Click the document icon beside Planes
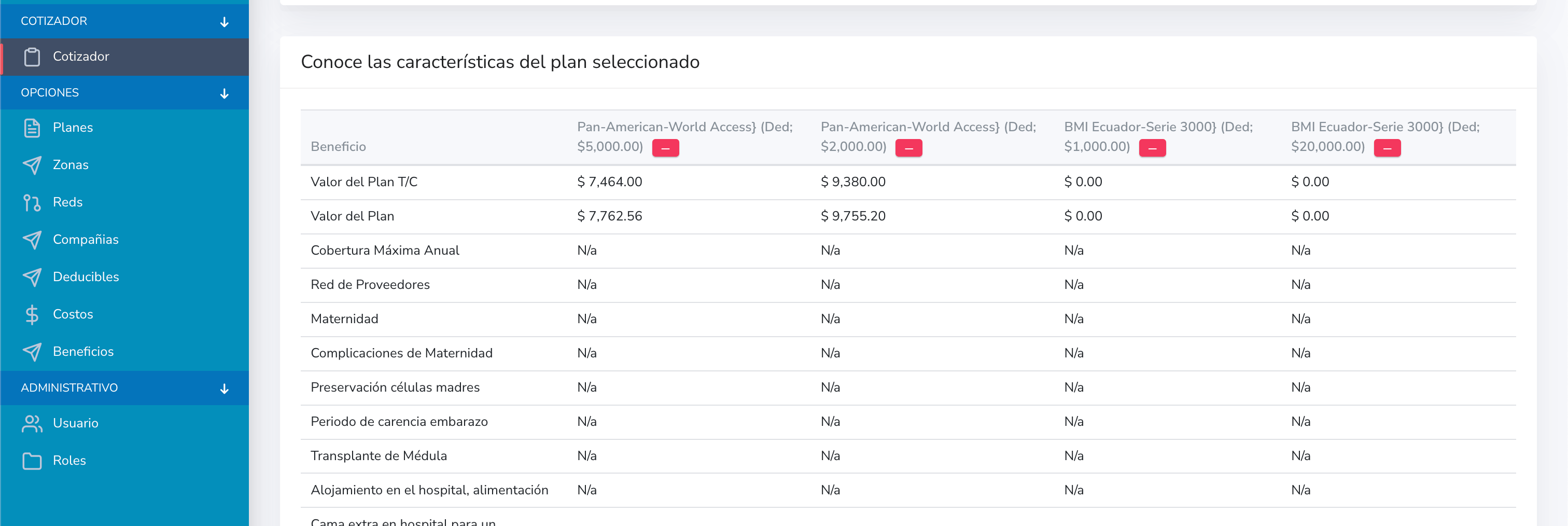Image resolution: width=1568 pixels, height=526 pixels. [x=32, y=128]
